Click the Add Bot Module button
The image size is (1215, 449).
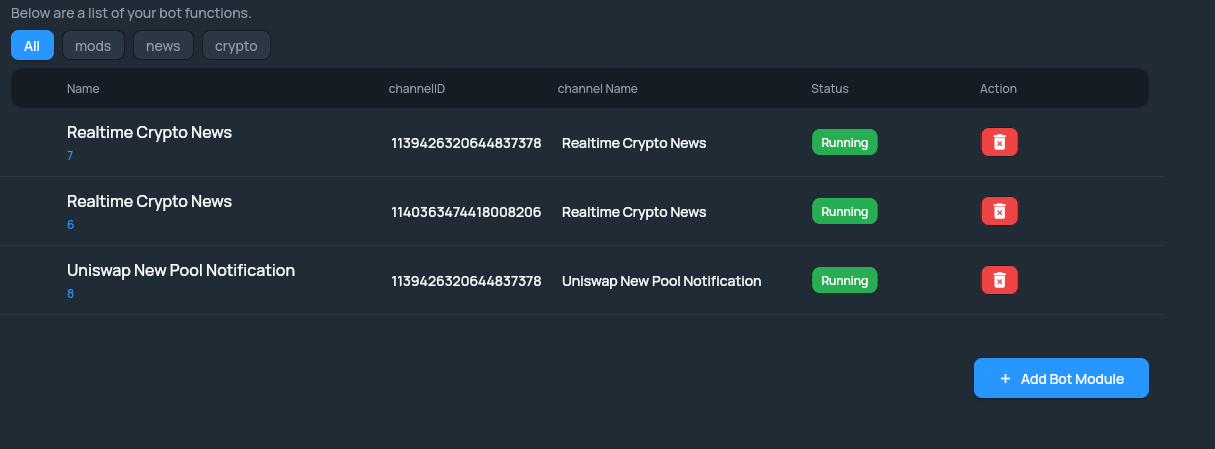pyautogui.click(x=1061, y=379)
